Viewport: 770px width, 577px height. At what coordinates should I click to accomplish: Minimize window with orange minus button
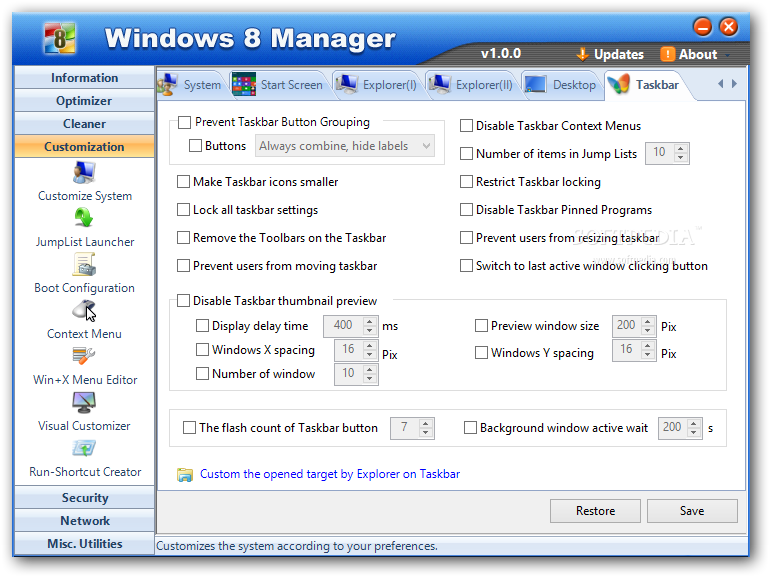click(703, 27)
